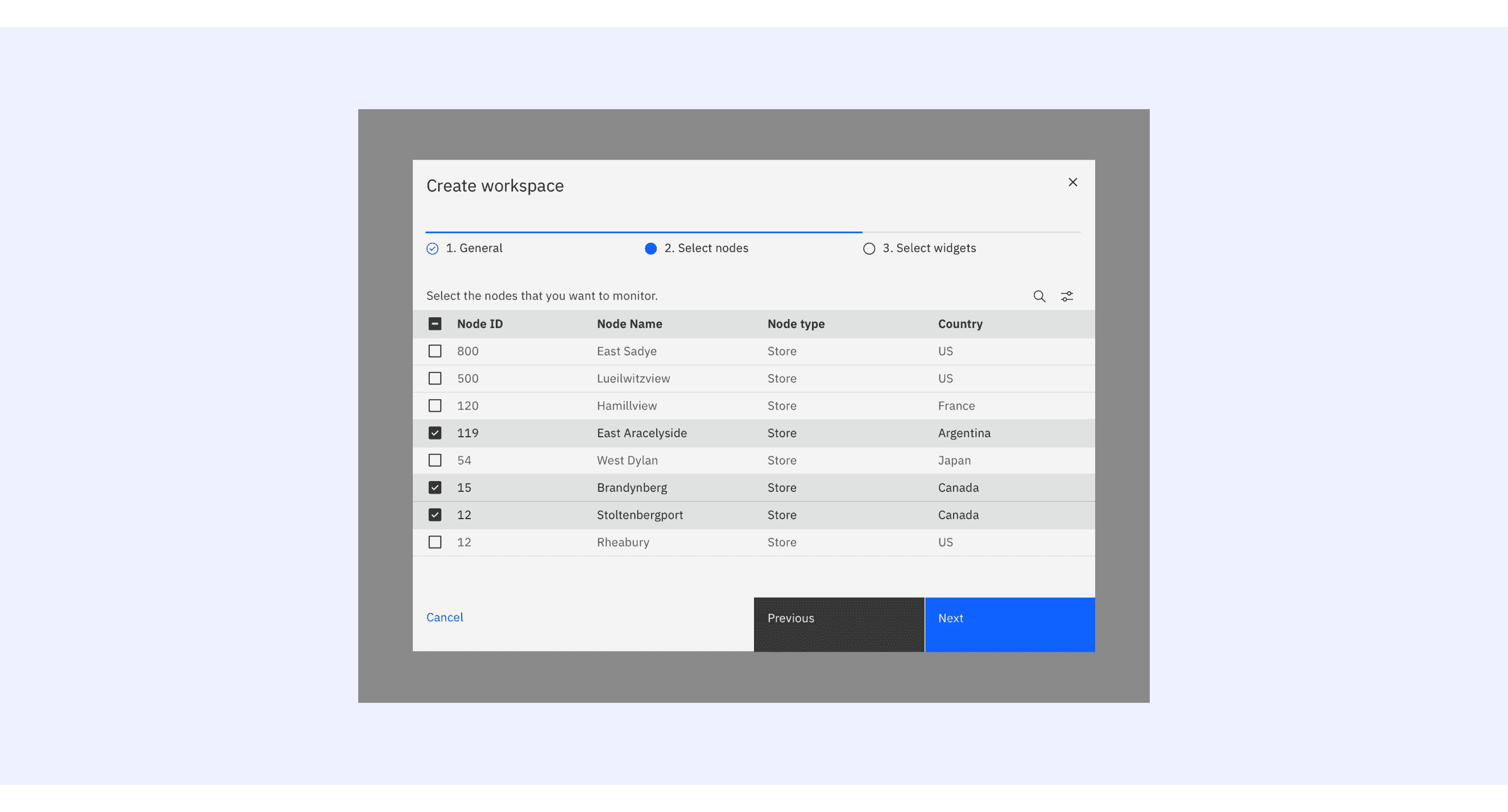Click the 2. Select nodes step label
Viewport: 1508px width, 812px height.
(706, 248)
